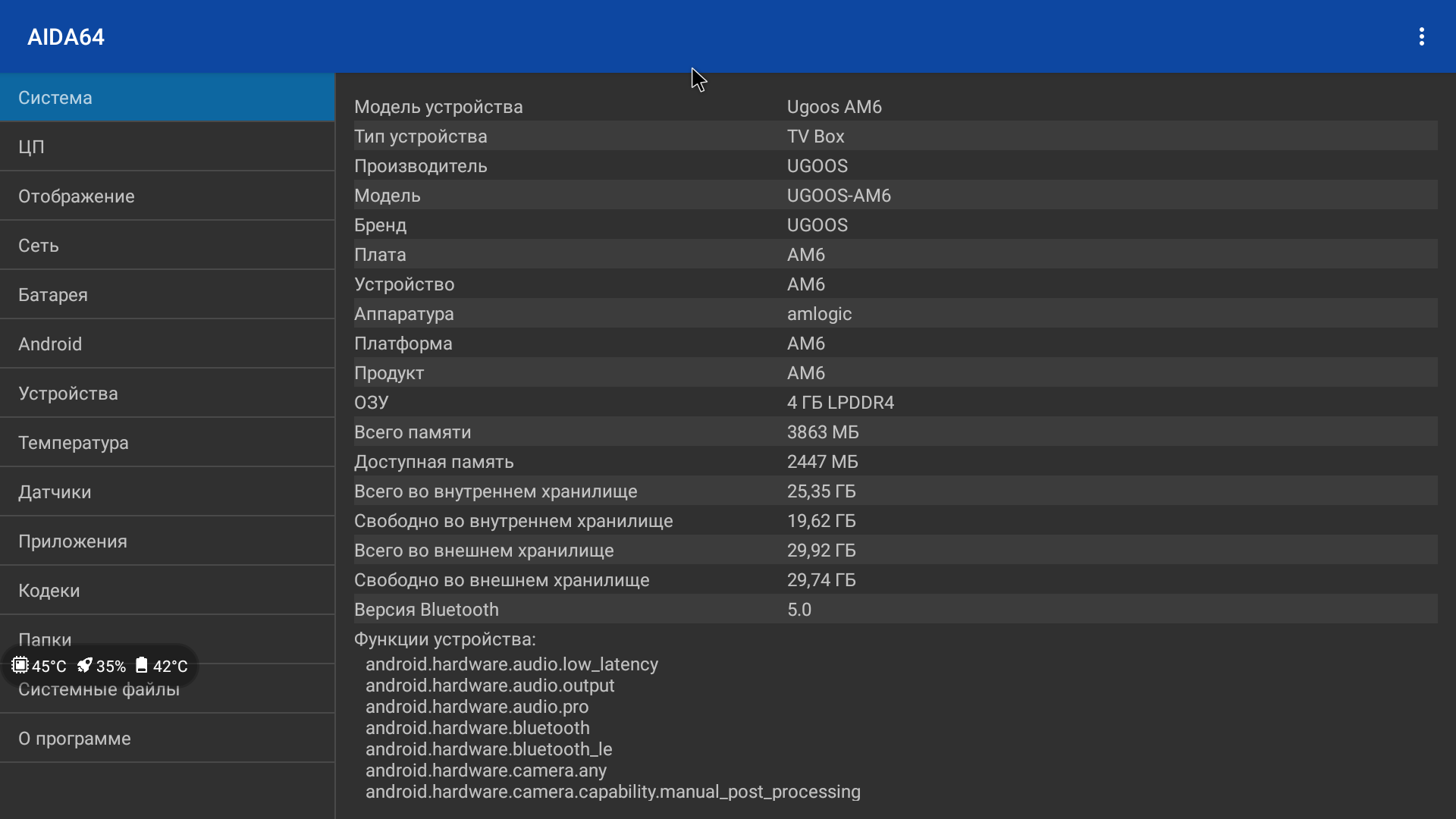Open the Датчики section

(x=167, y=491)
